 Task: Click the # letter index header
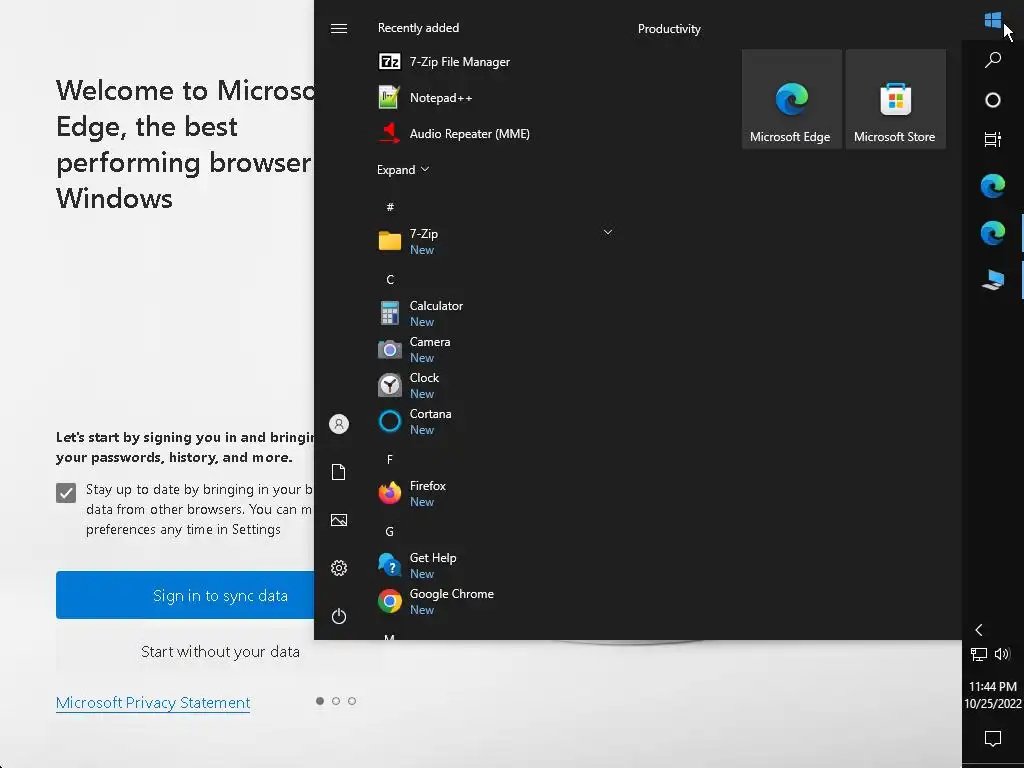(x=390, y=207)
